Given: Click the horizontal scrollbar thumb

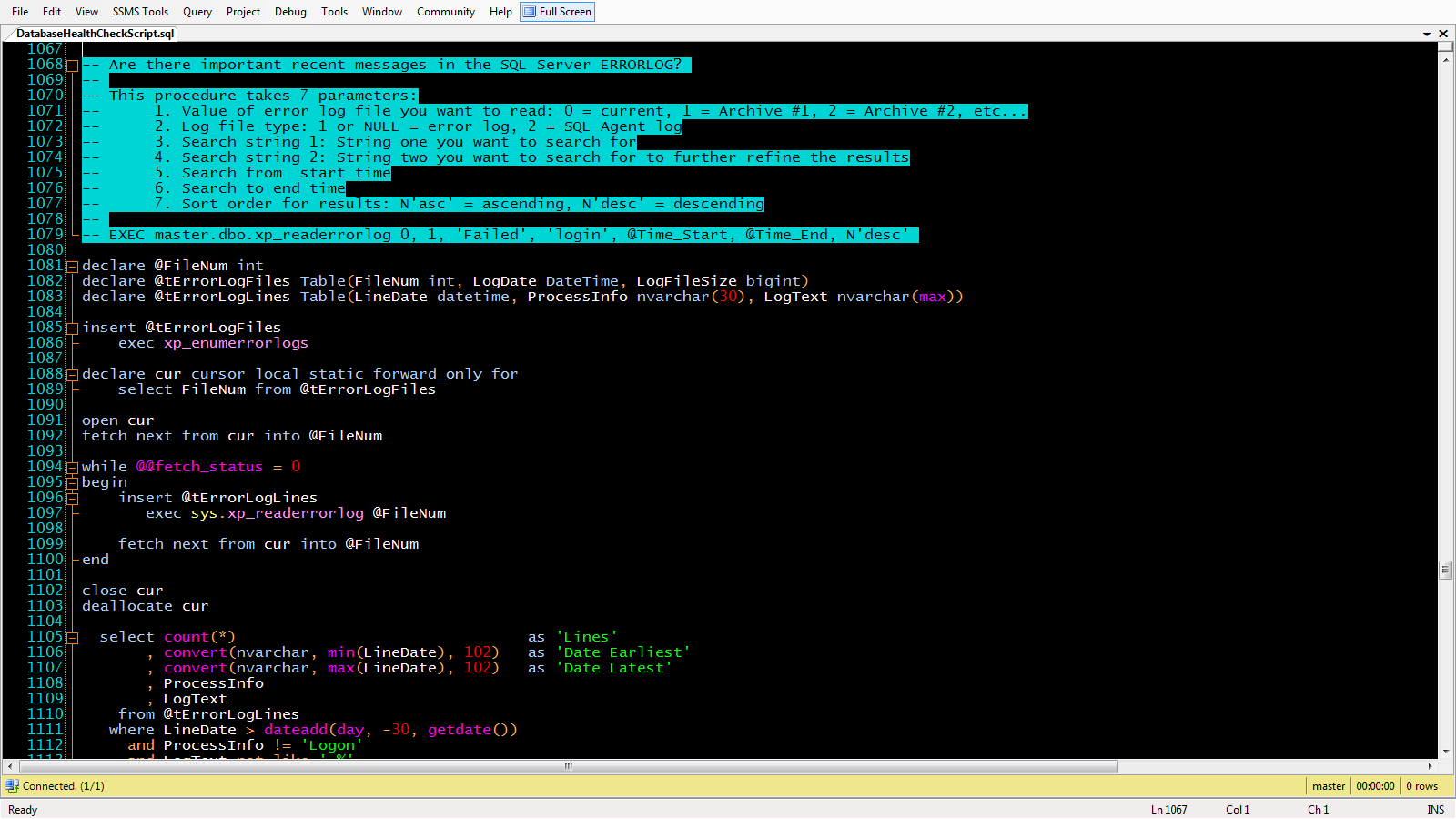Looking at the screenshot, I should pos(568,766).
